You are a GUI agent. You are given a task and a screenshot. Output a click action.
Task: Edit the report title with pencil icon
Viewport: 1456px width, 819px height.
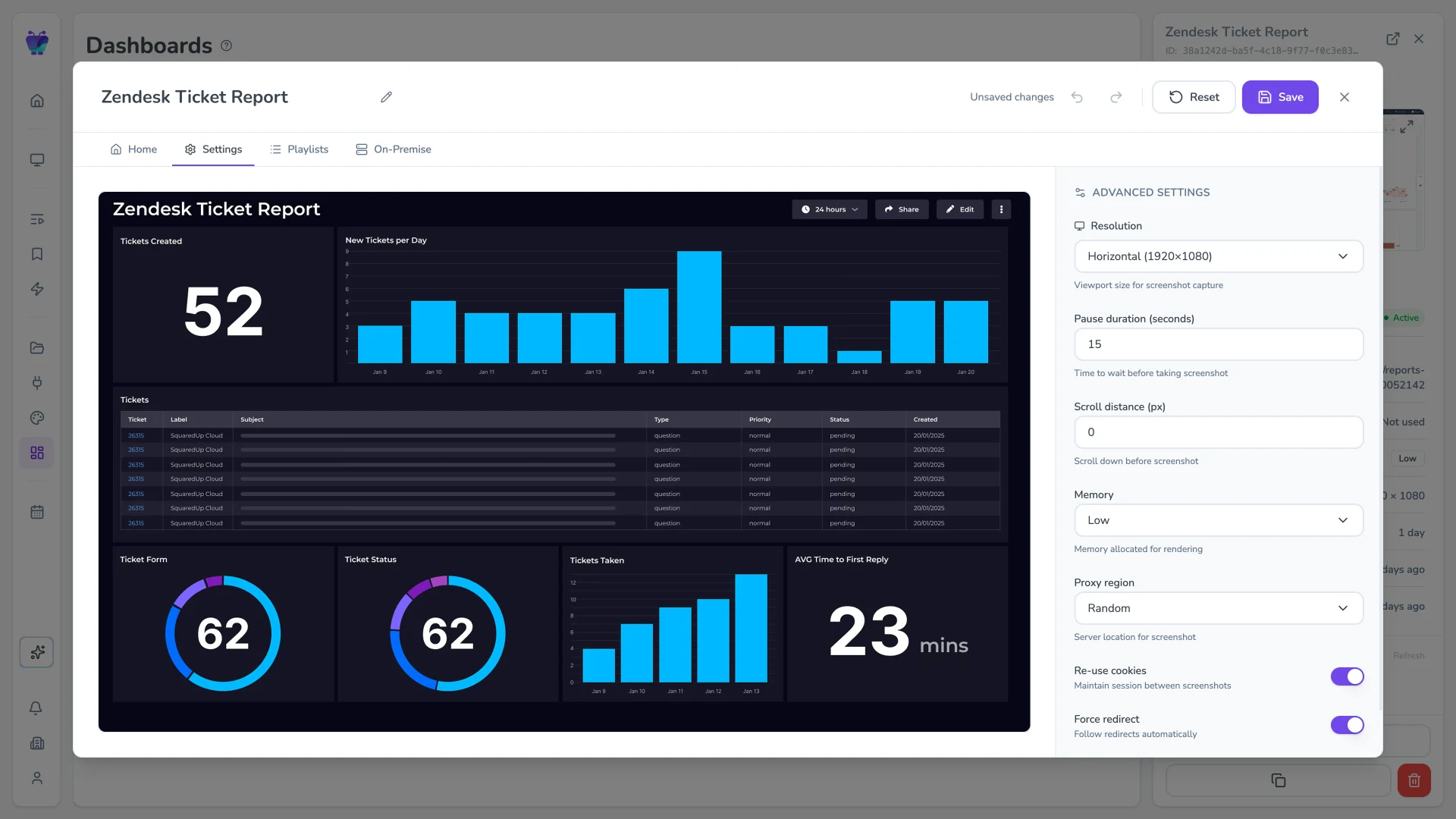pos(386,97)
